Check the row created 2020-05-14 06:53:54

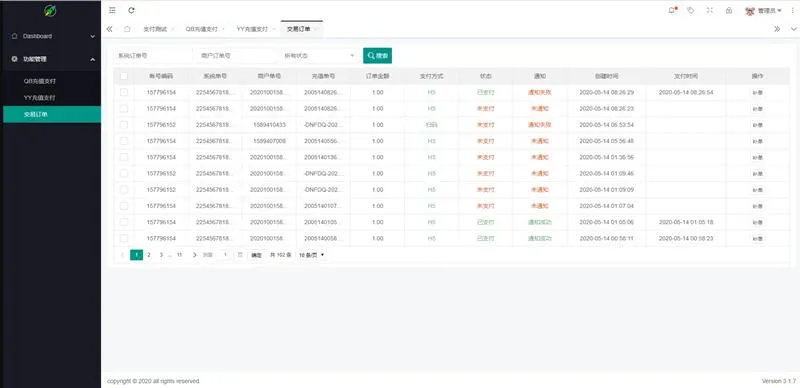pos(124,125)
